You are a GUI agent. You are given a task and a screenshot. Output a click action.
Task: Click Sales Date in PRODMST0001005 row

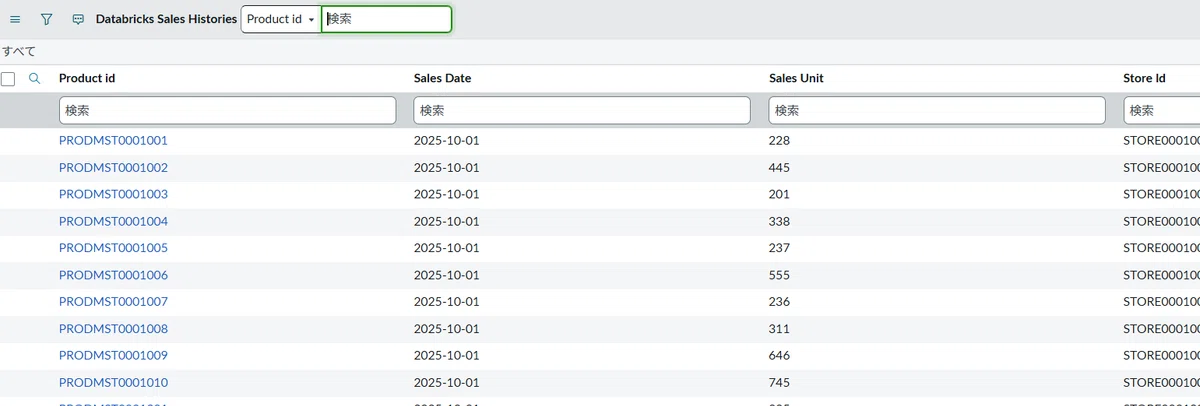click(x=446, y=248)
